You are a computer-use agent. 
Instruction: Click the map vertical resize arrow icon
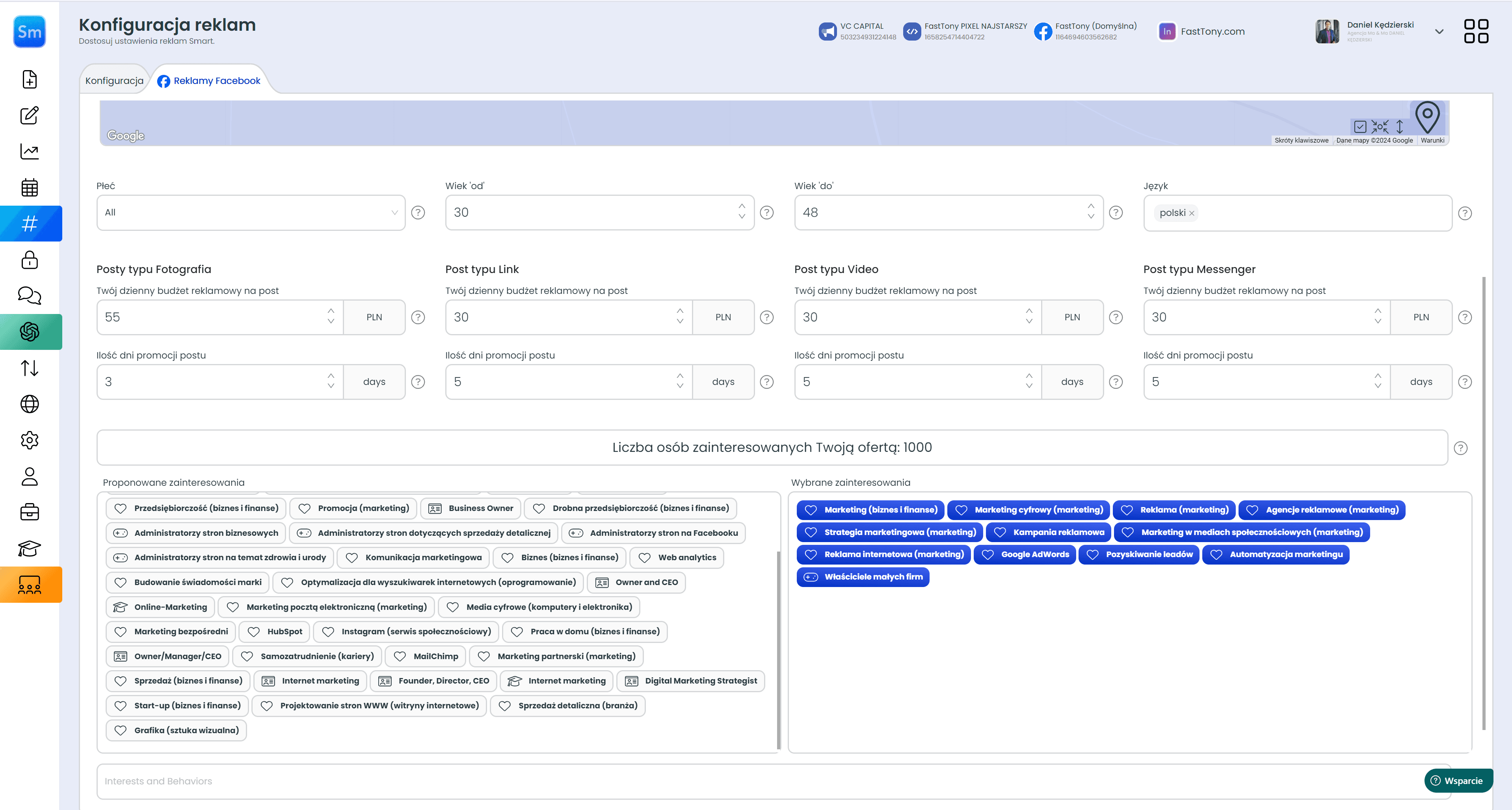coord(1400,127)
